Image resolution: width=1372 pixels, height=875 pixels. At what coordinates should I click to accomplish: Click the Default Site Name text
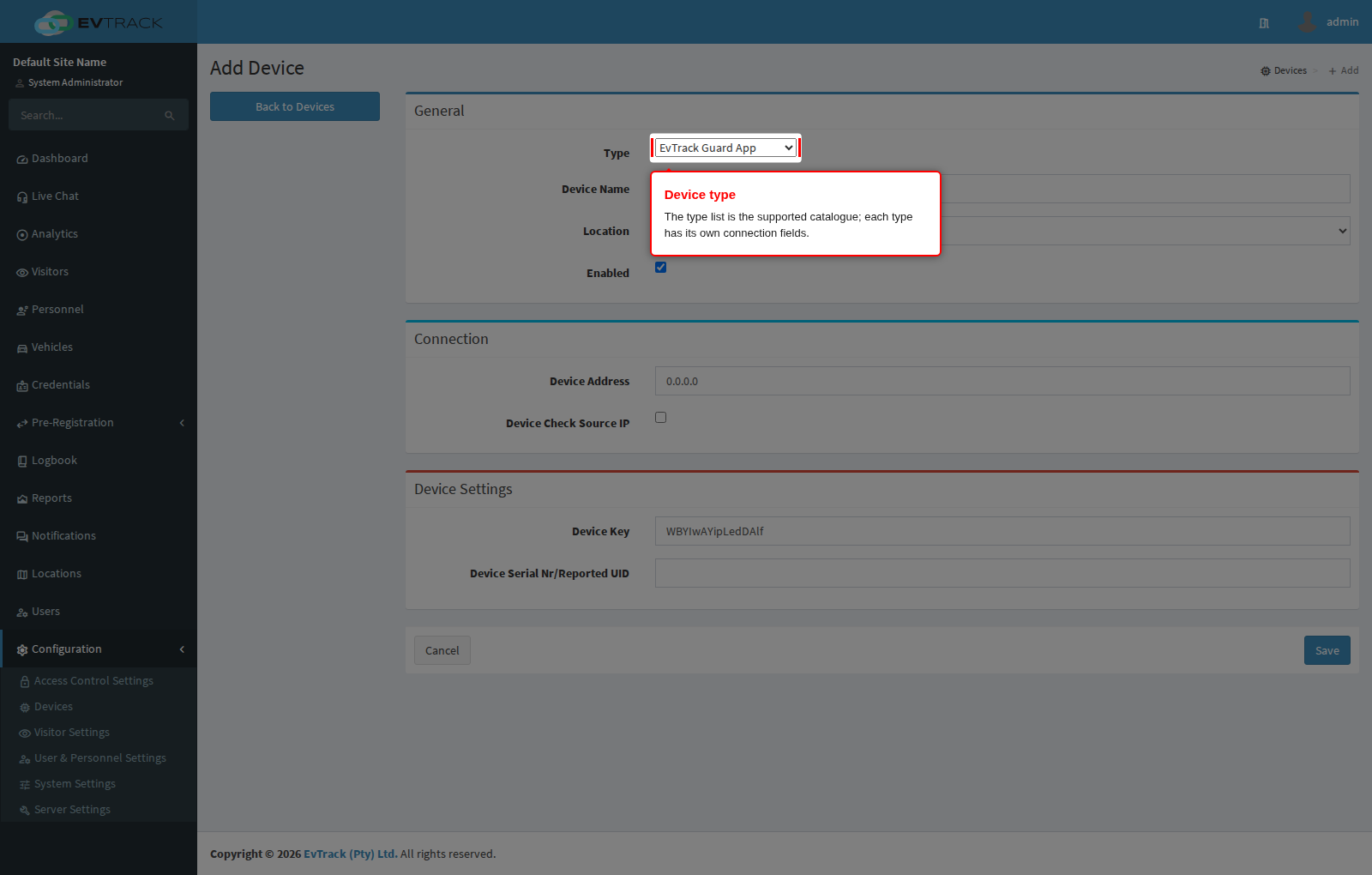tap(60, 62)
